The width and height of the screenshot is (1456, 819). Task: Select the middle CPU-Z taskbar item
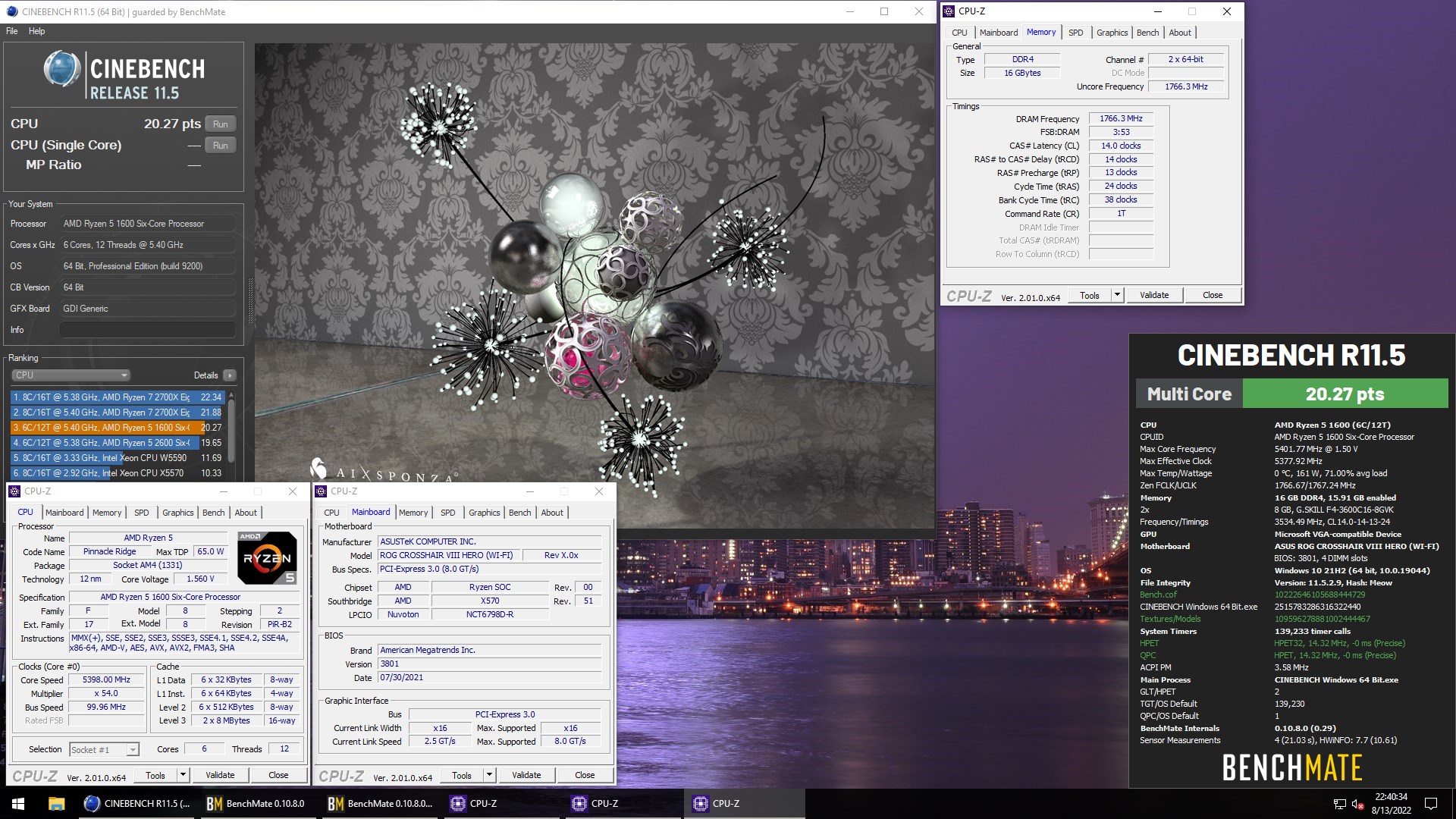click(x=623, y=804)
